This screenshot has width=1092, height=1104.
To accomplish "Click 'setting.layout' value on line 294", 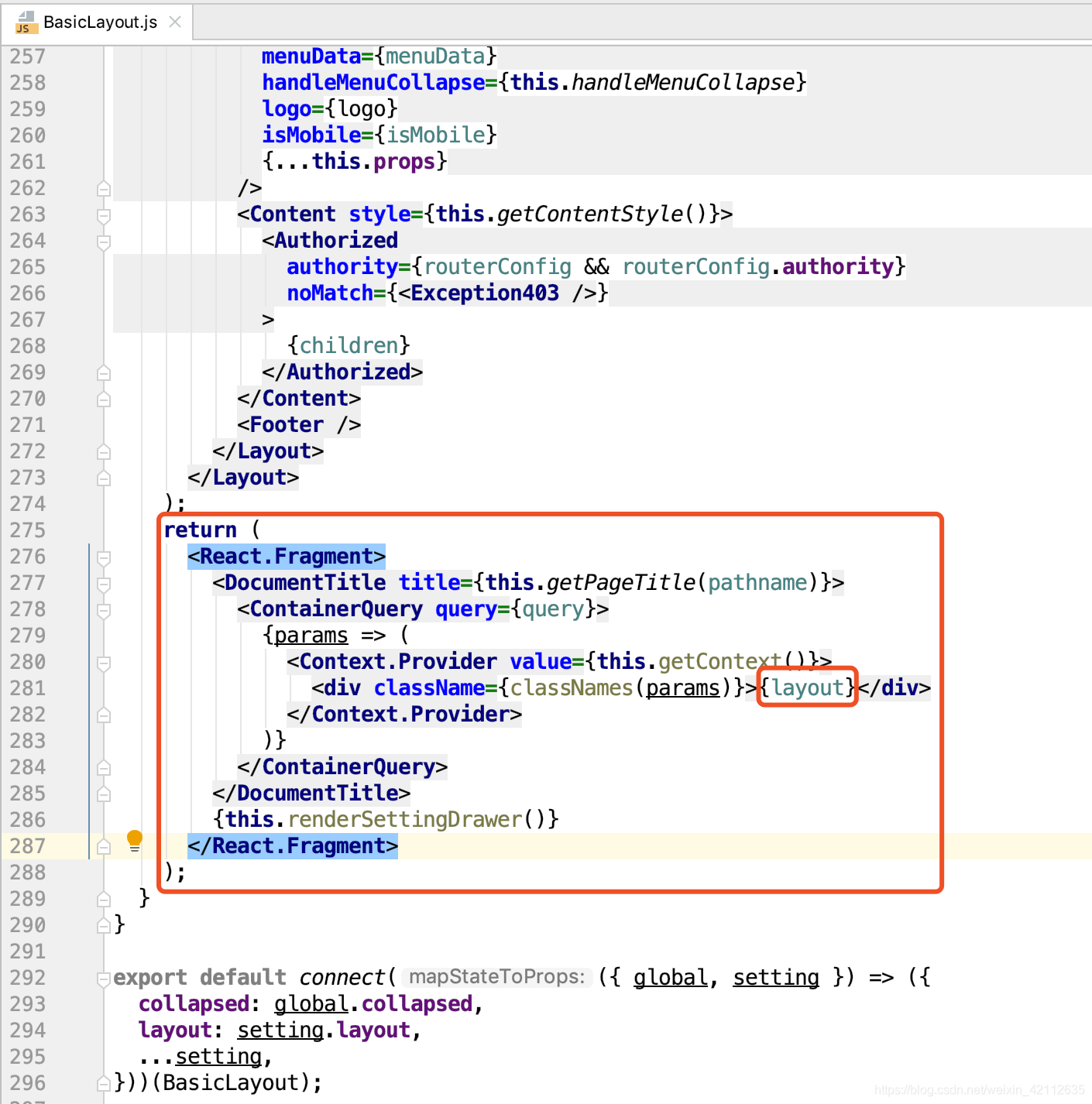I will [x=324, y=1030].
